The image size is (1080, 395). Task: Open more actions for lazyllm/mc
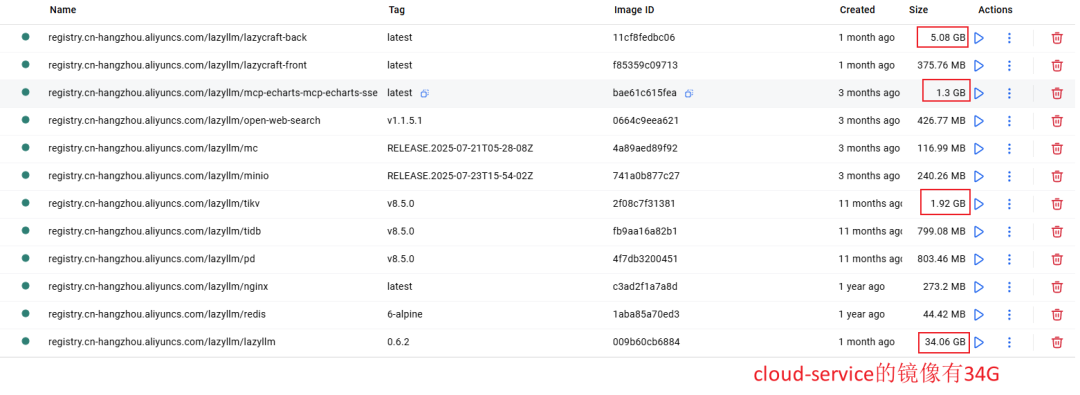(x=1009, y=148)
